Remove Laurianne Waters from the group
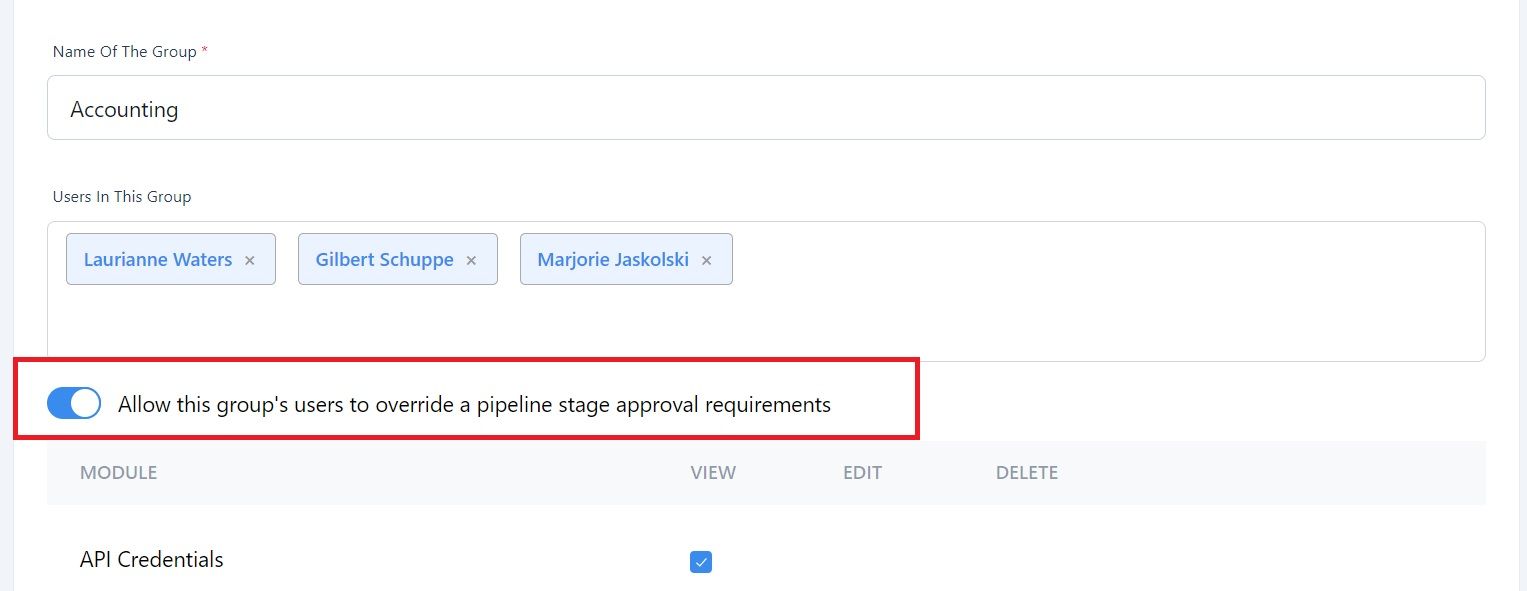The image size is (1527, 591). [x=250, y=260]
